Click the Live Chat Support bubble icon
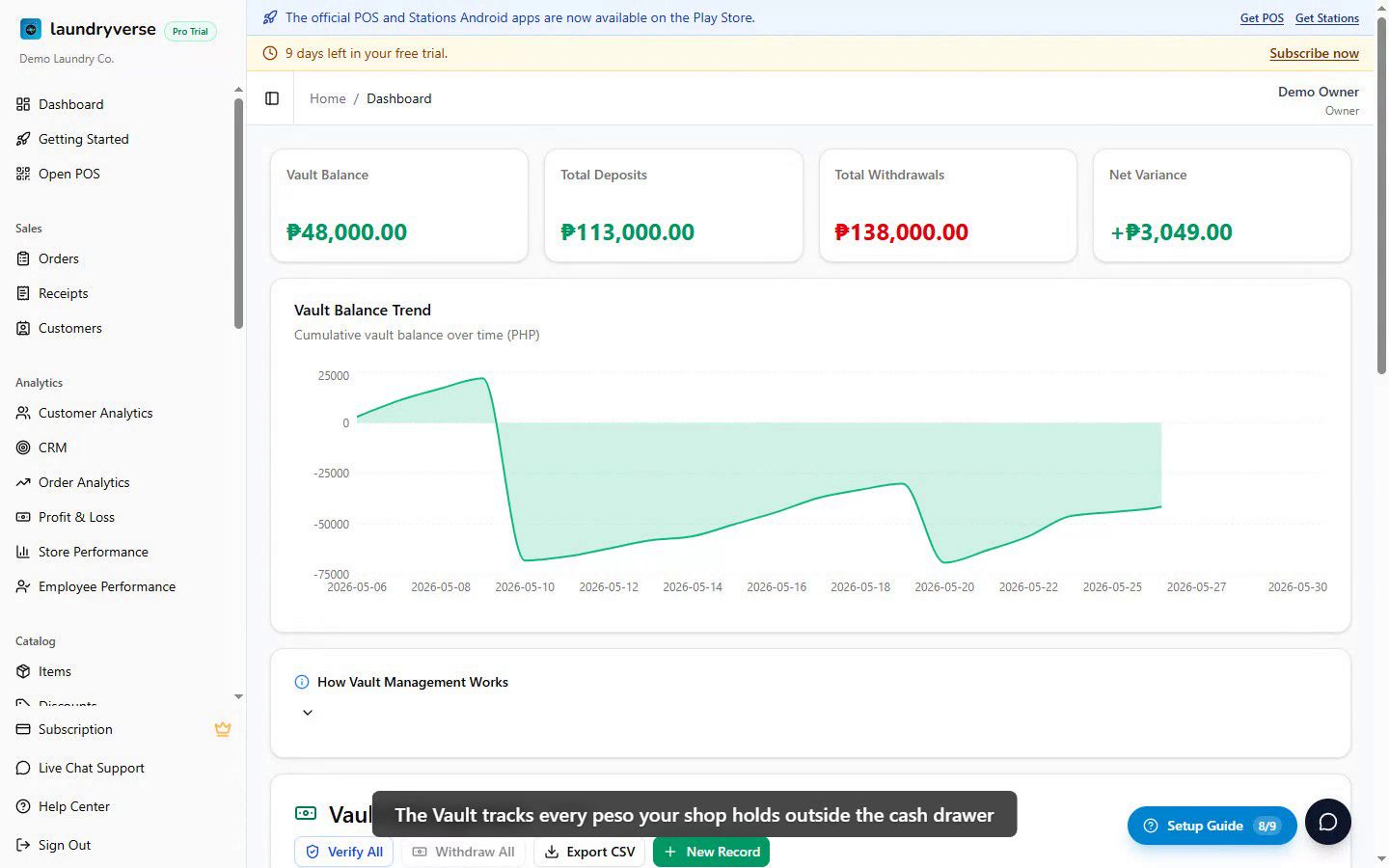The height and width of the screenshot is (868, 1389). (23, 768)
